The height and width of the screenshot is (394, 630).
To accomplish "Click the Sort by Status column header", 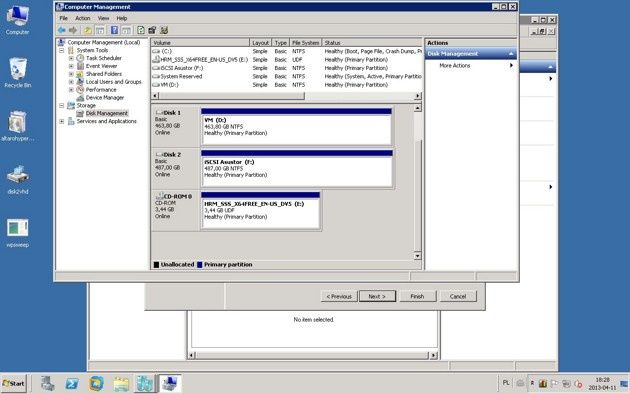I will 372,43.
